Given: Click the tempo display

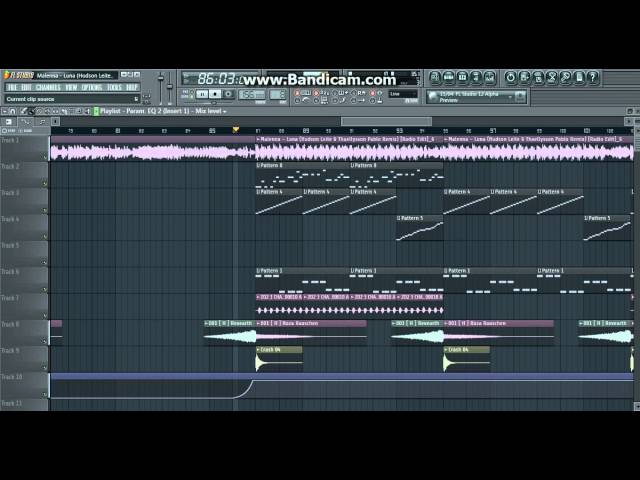Looking at the screenshot, I should point(251,95).
